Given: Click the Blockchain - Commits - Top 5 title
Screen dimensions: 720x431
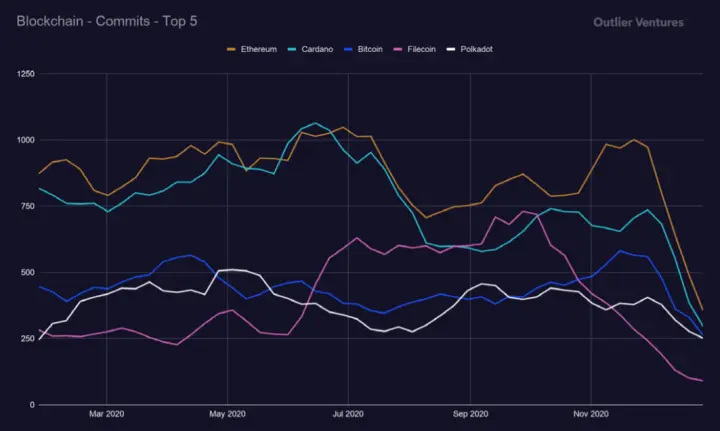Looking at the screenshot, I should click(x=107, y=21).
